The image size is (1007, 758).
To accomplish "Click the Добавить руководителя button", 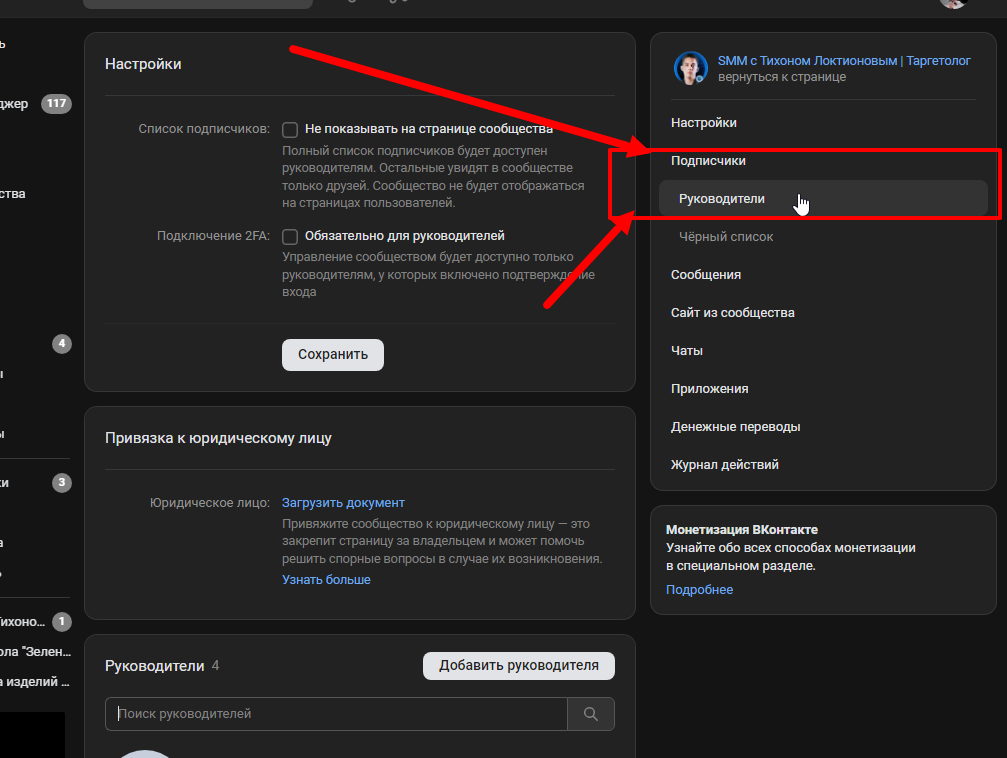I will click(x=518, y=665).
